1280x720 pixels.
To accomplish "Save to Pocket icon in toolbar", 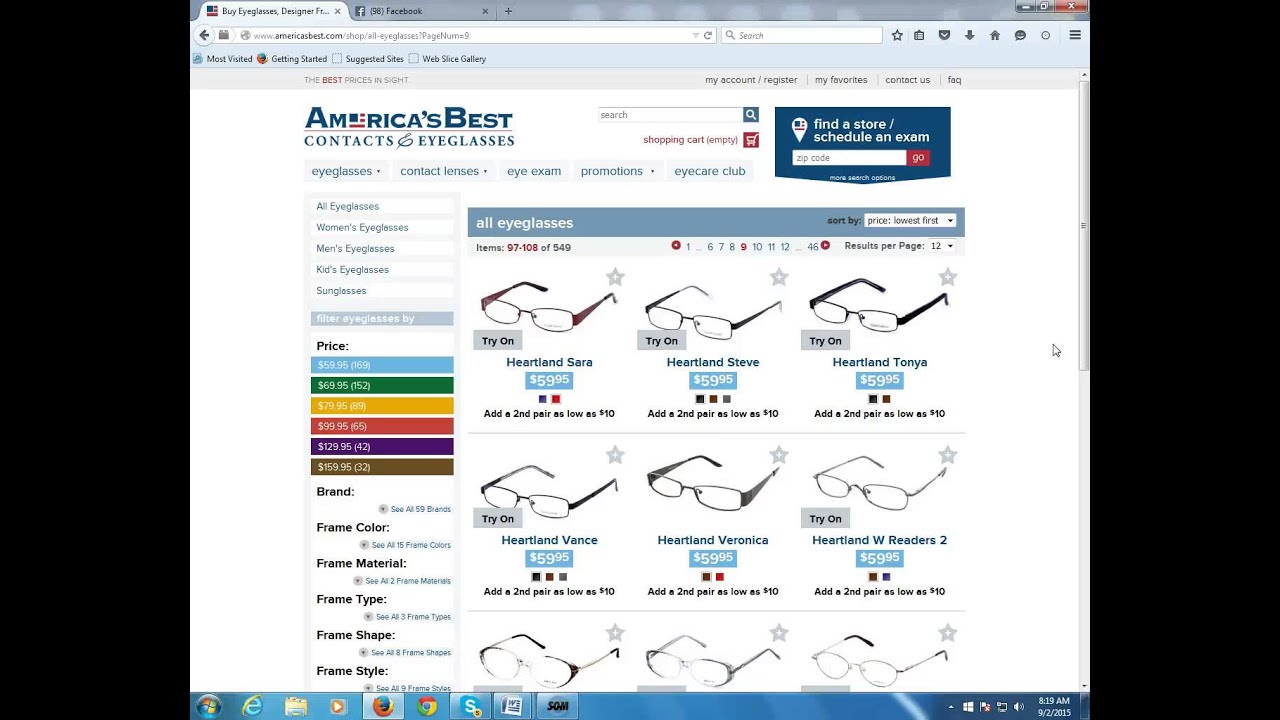I will (x=944, y=35).
